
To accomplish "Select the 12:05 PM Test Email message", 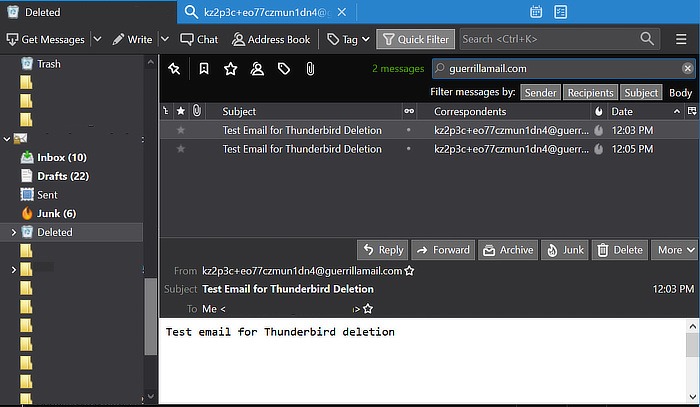I will pos(429,149).
